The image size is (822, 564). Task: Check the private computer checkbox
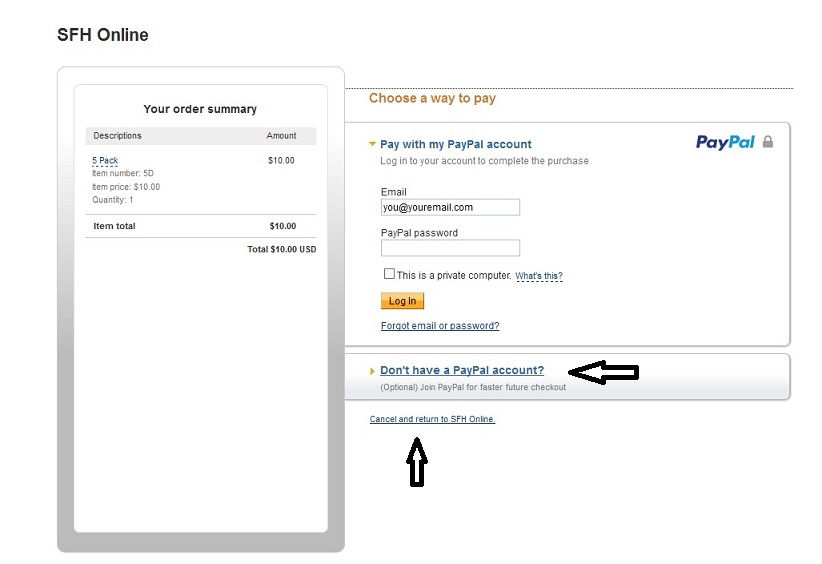389,274
